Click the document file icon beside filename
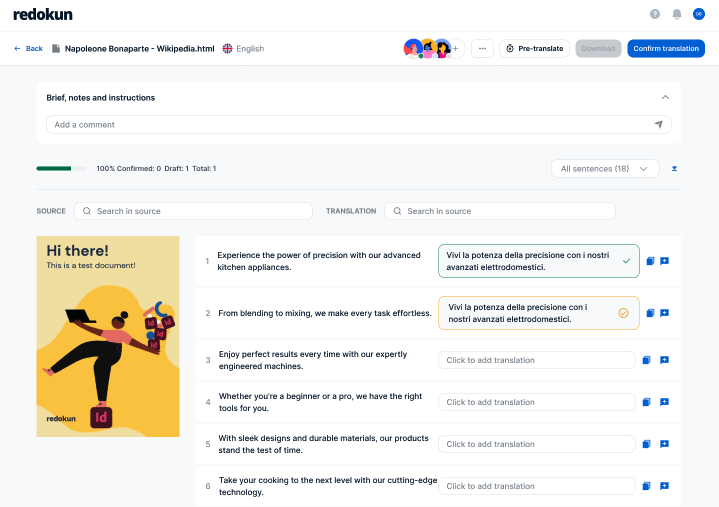719x507 pixels. click(56, 49)
